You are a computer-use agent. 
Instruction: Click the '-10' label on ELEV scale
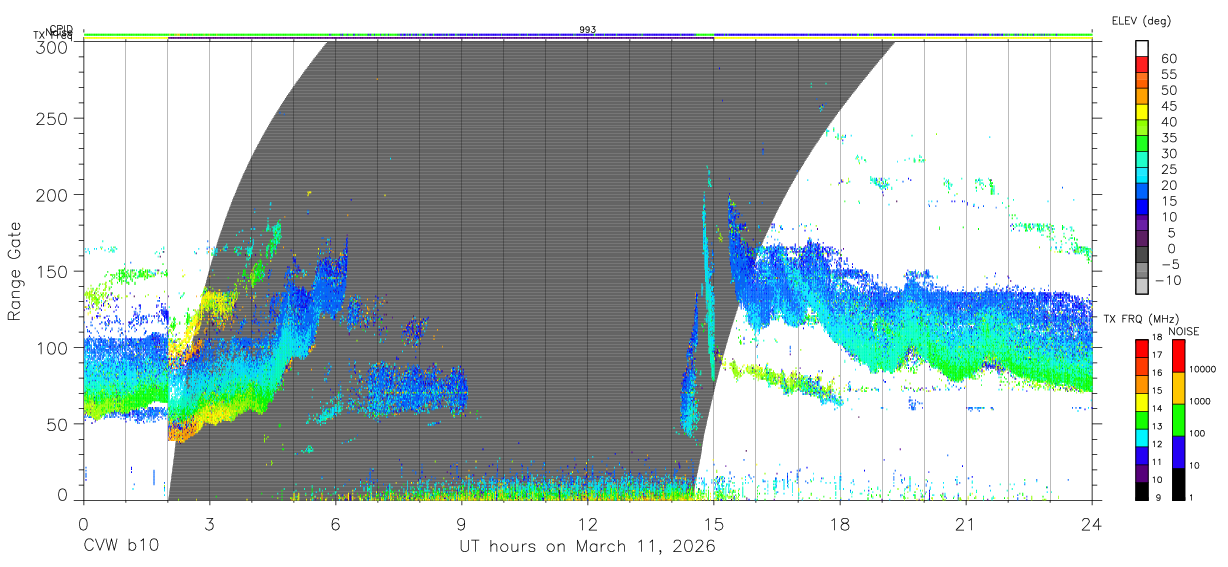(1168, 281)
